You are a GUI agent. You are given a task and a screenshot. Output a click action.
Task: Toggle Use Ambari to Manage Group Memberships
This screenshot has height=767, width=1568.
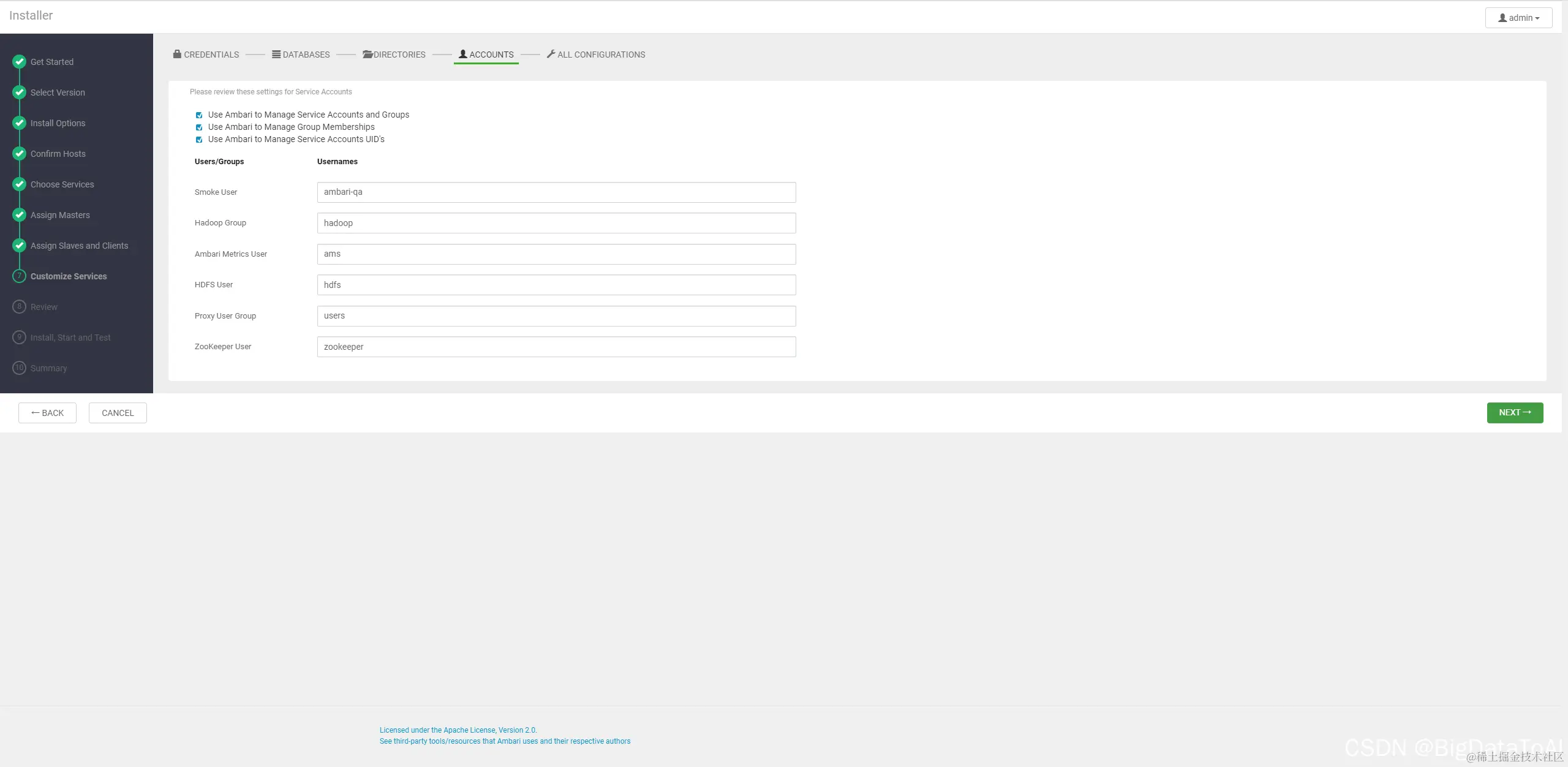point(199,127)
